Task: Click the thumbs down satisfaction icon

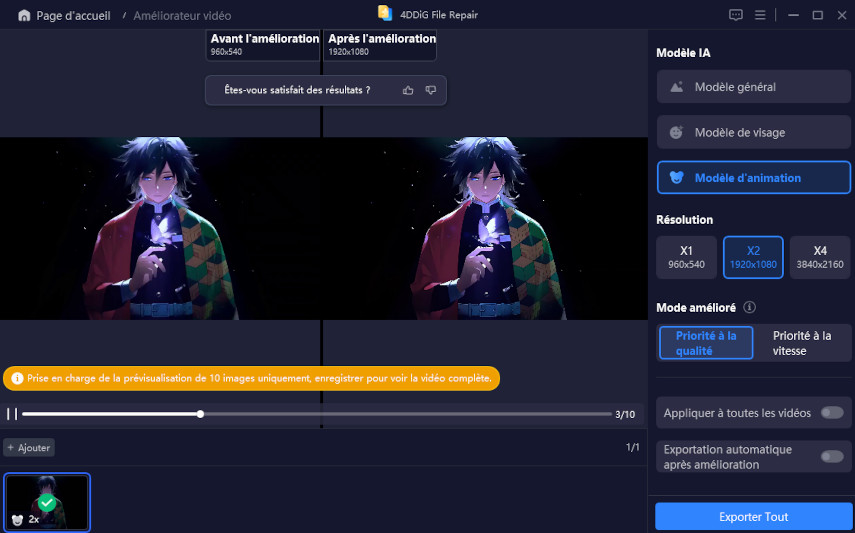Action: (431, 90)
